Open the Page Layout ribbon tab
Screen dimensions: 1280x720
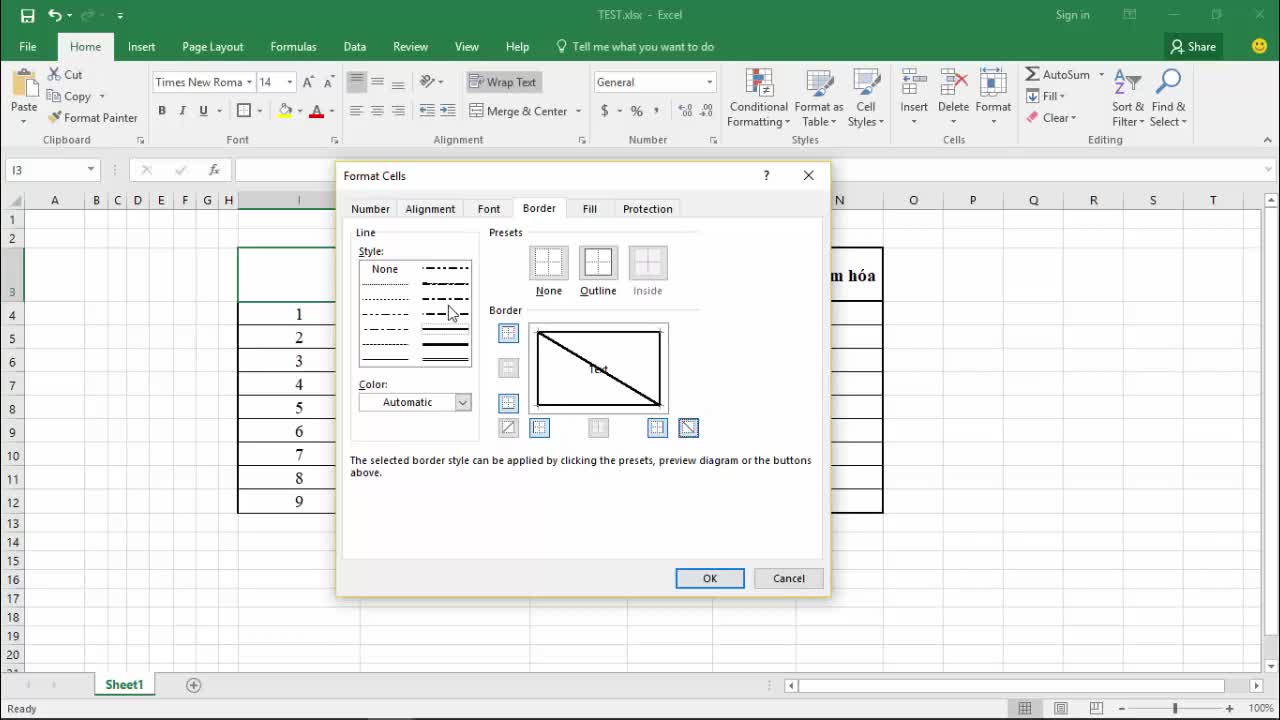[212, 47]
